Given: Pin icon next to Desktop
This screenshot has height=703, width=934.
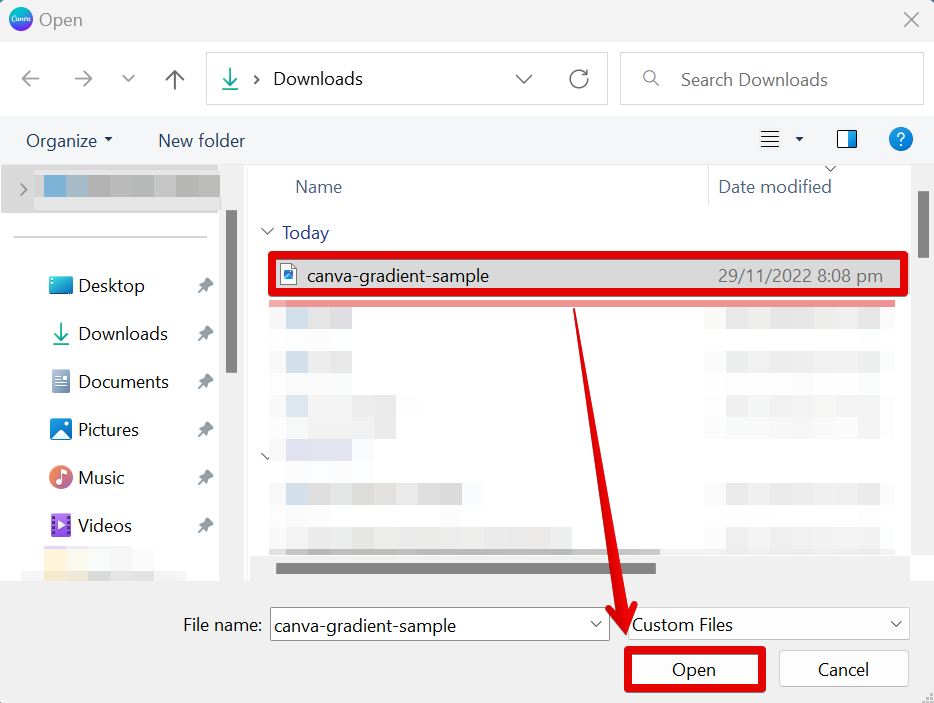Looking at the screenshot, I should (205, 286).
